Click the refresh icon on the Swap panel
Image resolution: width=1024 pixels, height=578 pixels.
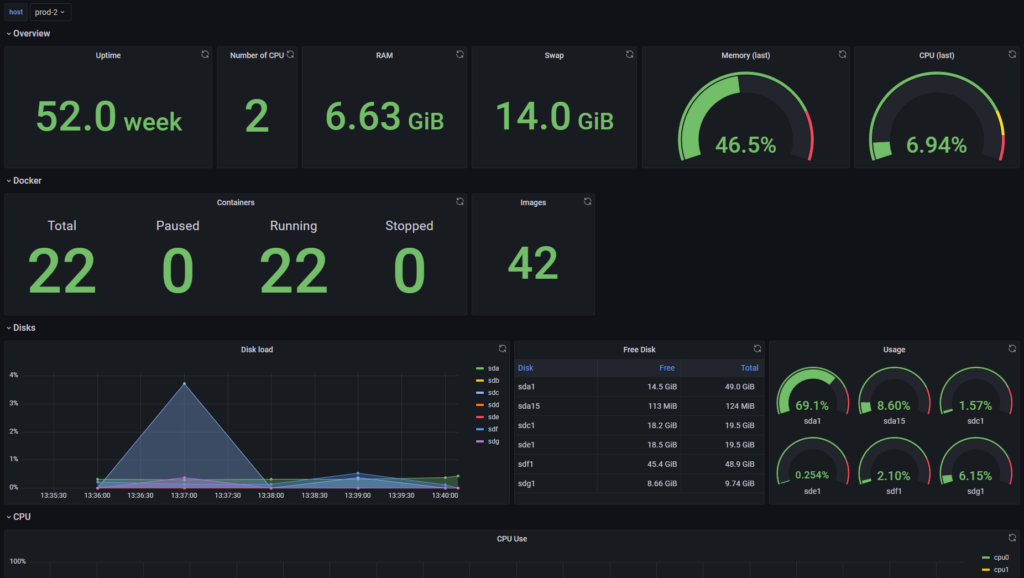(628, 55)
